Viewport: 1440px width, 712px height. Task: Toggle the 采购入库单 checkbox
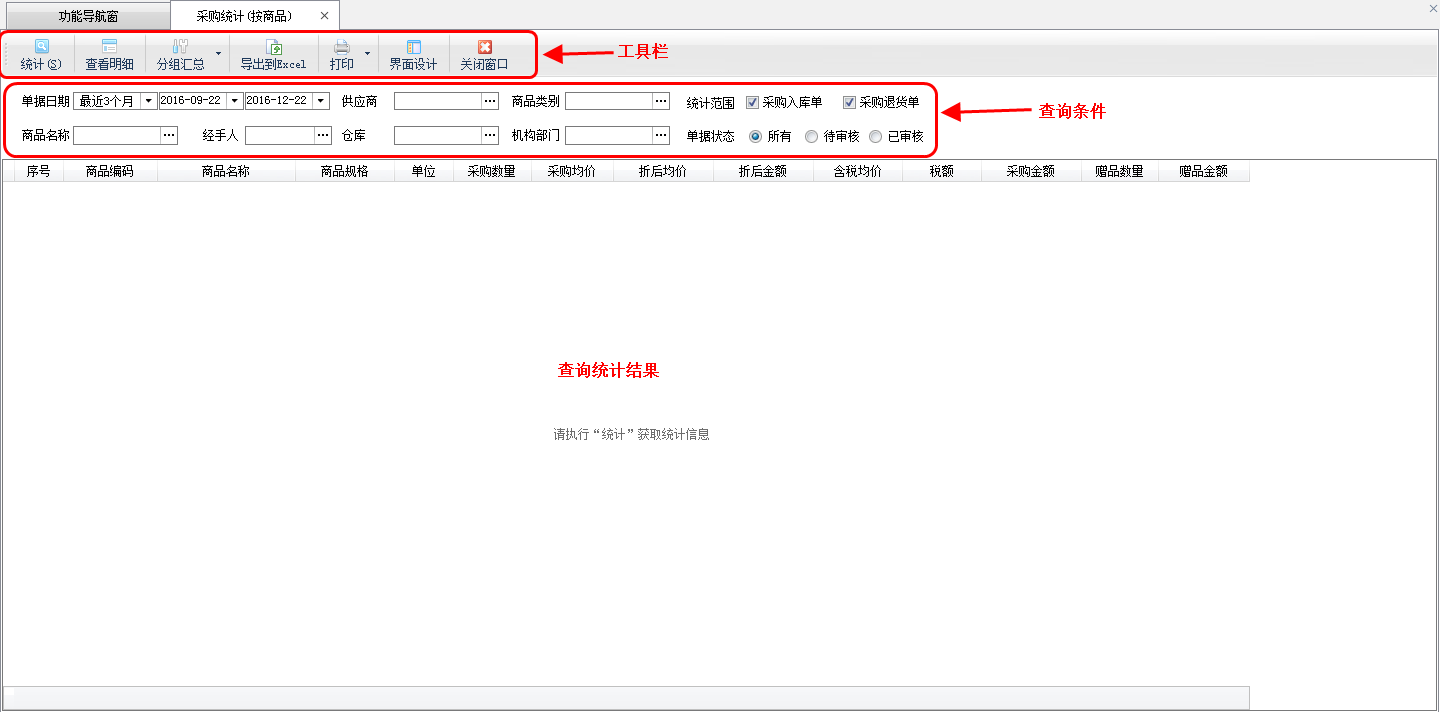coord(753,102)
